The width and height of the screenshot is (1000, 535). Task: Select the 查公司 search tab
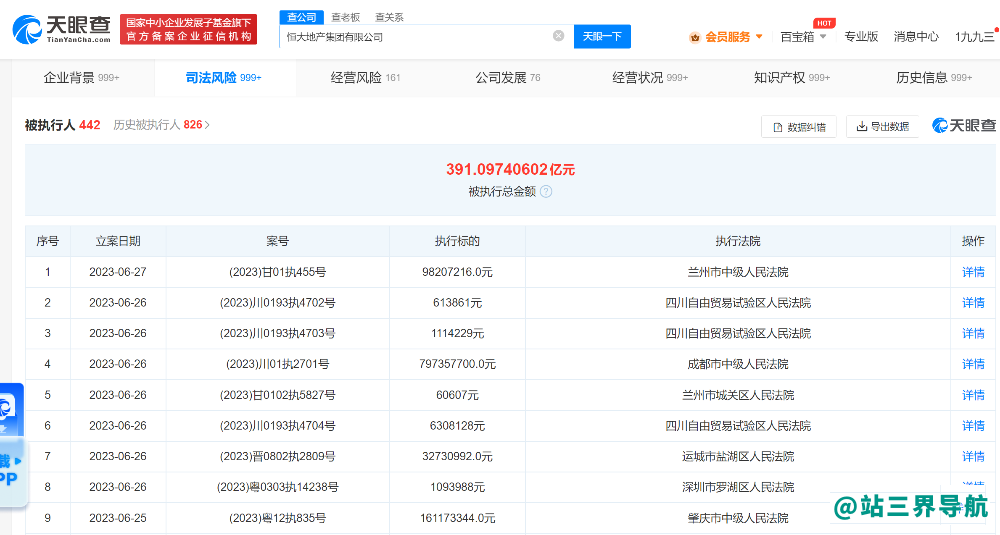(x=302, y=17)
